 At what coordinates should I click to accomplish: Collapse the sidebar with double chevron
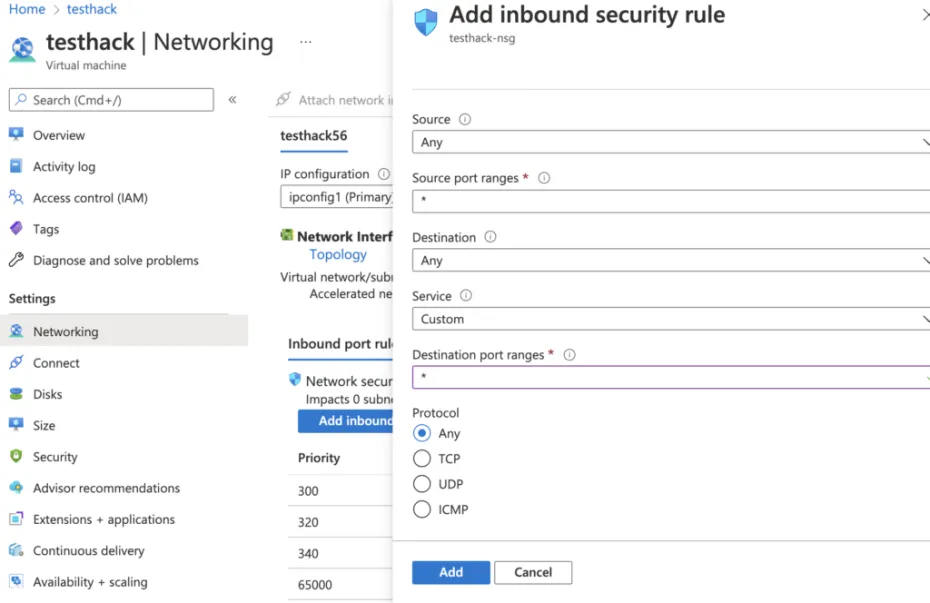coord(232,100)
